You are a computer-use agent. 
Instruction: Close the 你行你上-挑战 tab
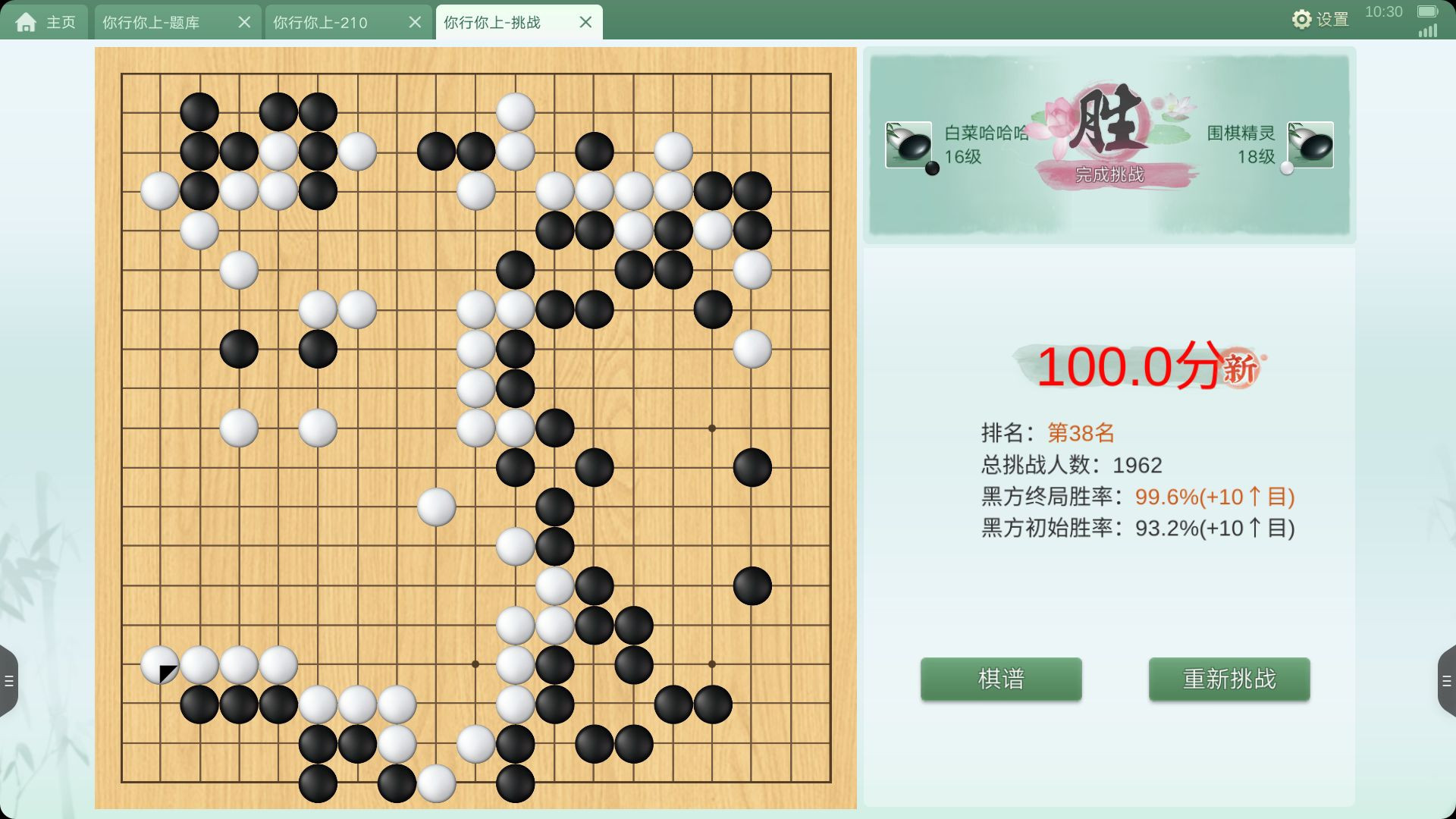pos(585,22)
